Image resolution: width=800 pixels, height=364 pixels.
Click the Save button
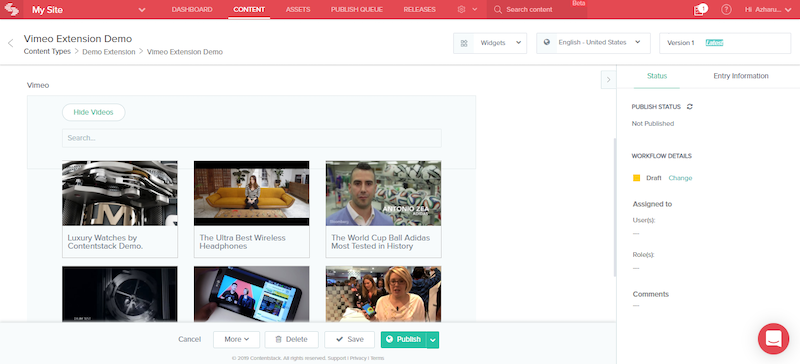coord(349,339)
